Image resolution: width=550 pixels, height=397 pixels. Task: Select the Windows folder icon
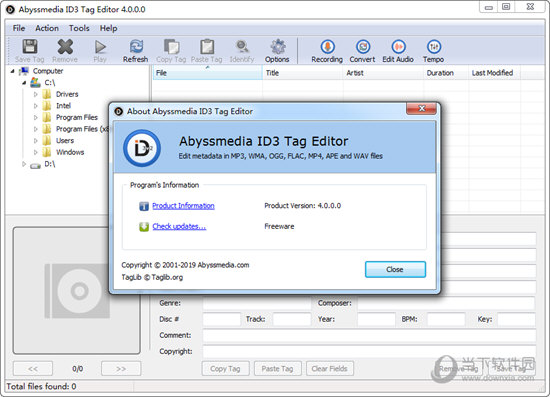[x=47, y=152]
